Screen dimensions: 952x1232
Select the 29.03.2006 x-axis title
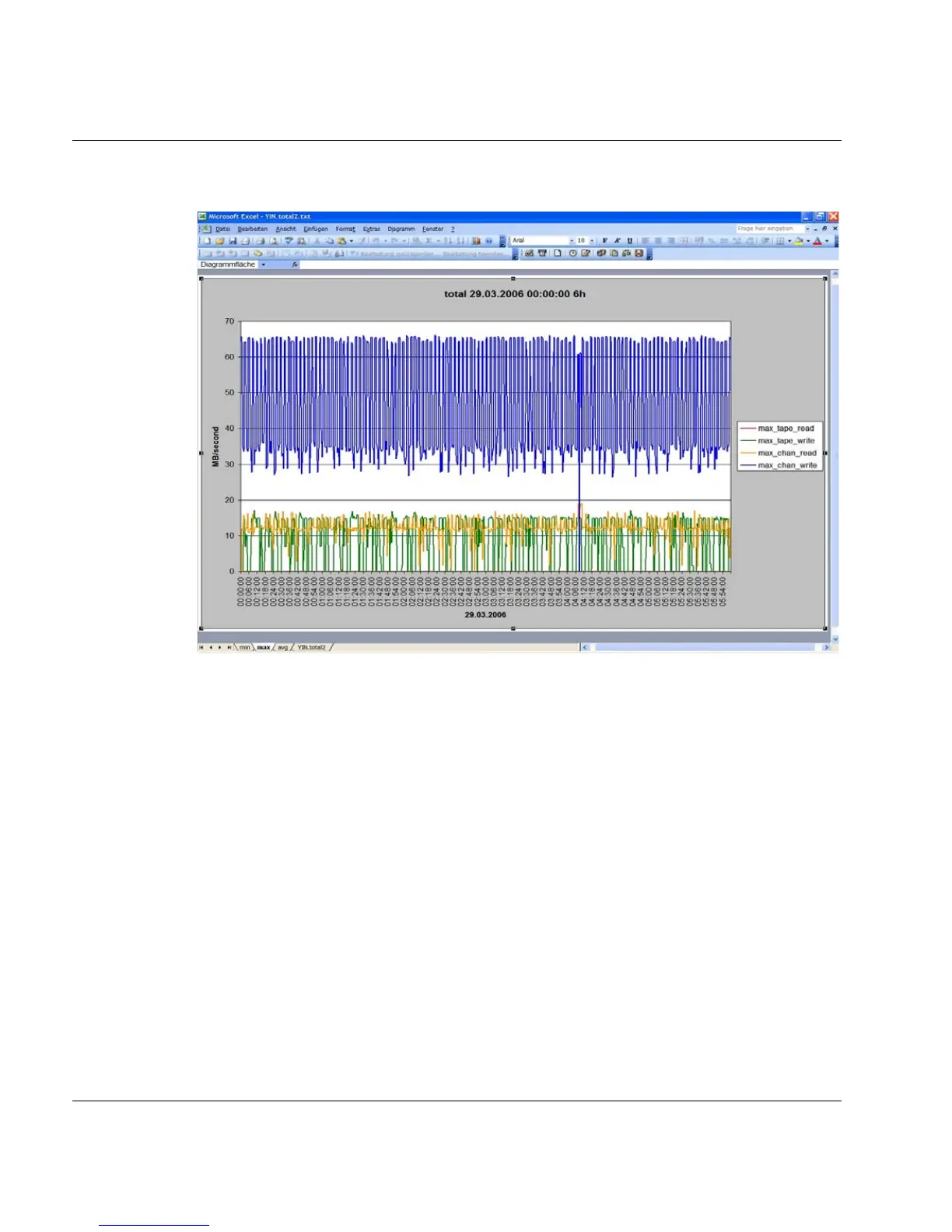pos(485,614)
